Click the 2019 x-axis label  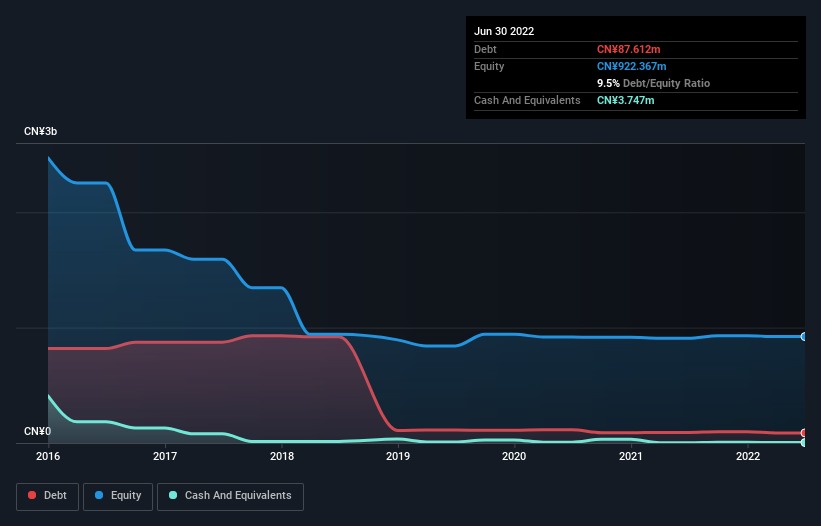coord(398,456)
